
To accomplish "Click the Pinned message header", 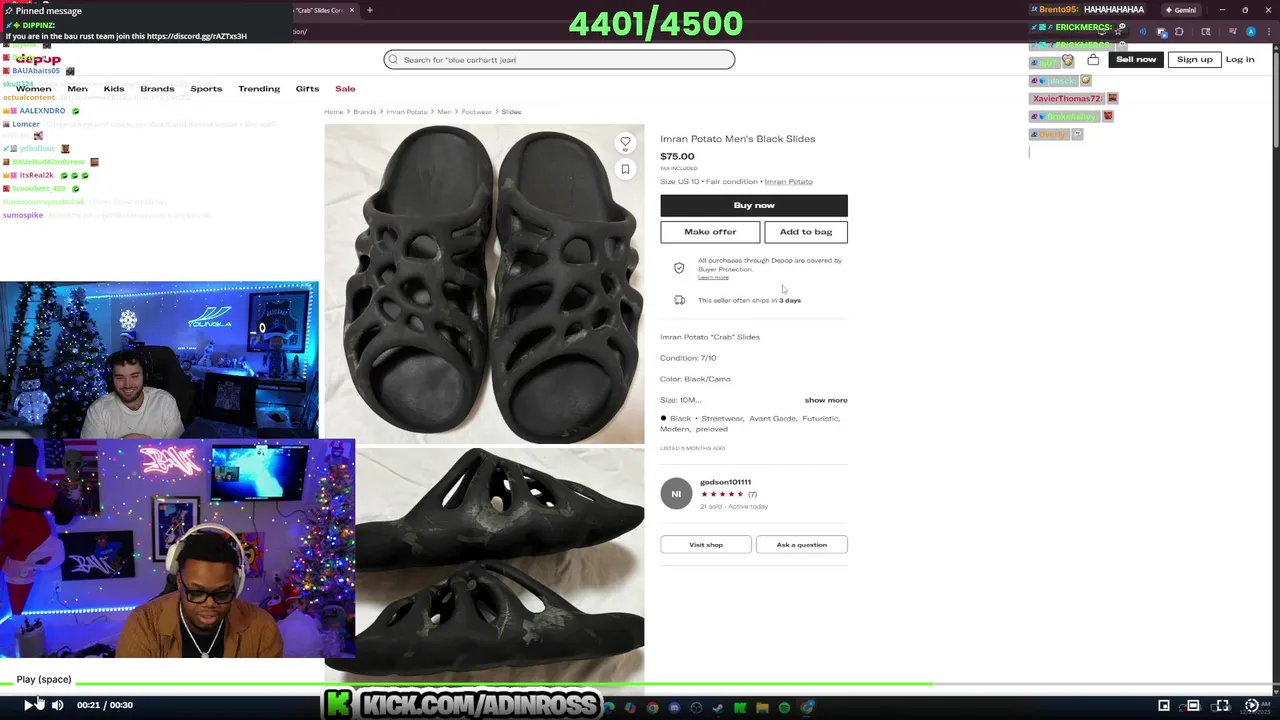I will [x=47, y=11].
